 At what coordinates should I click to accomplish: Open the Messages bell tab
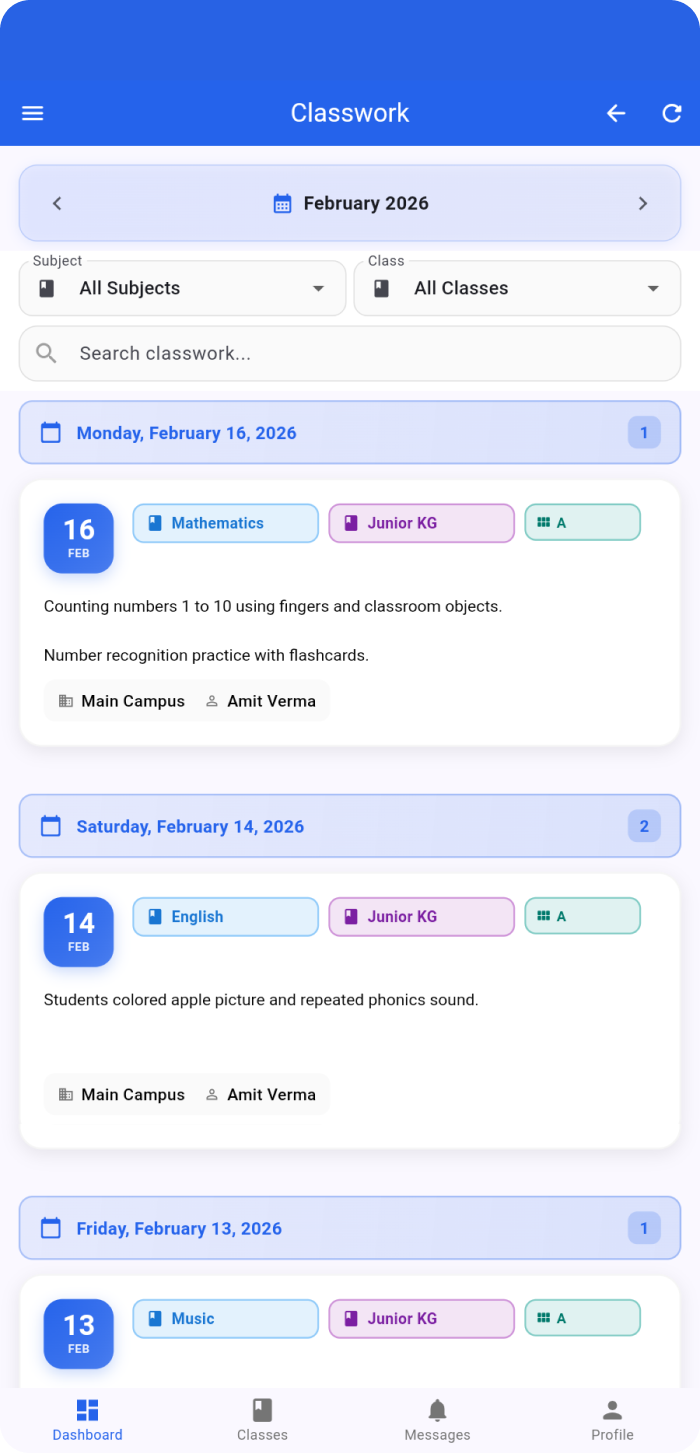coord(437,1420)
